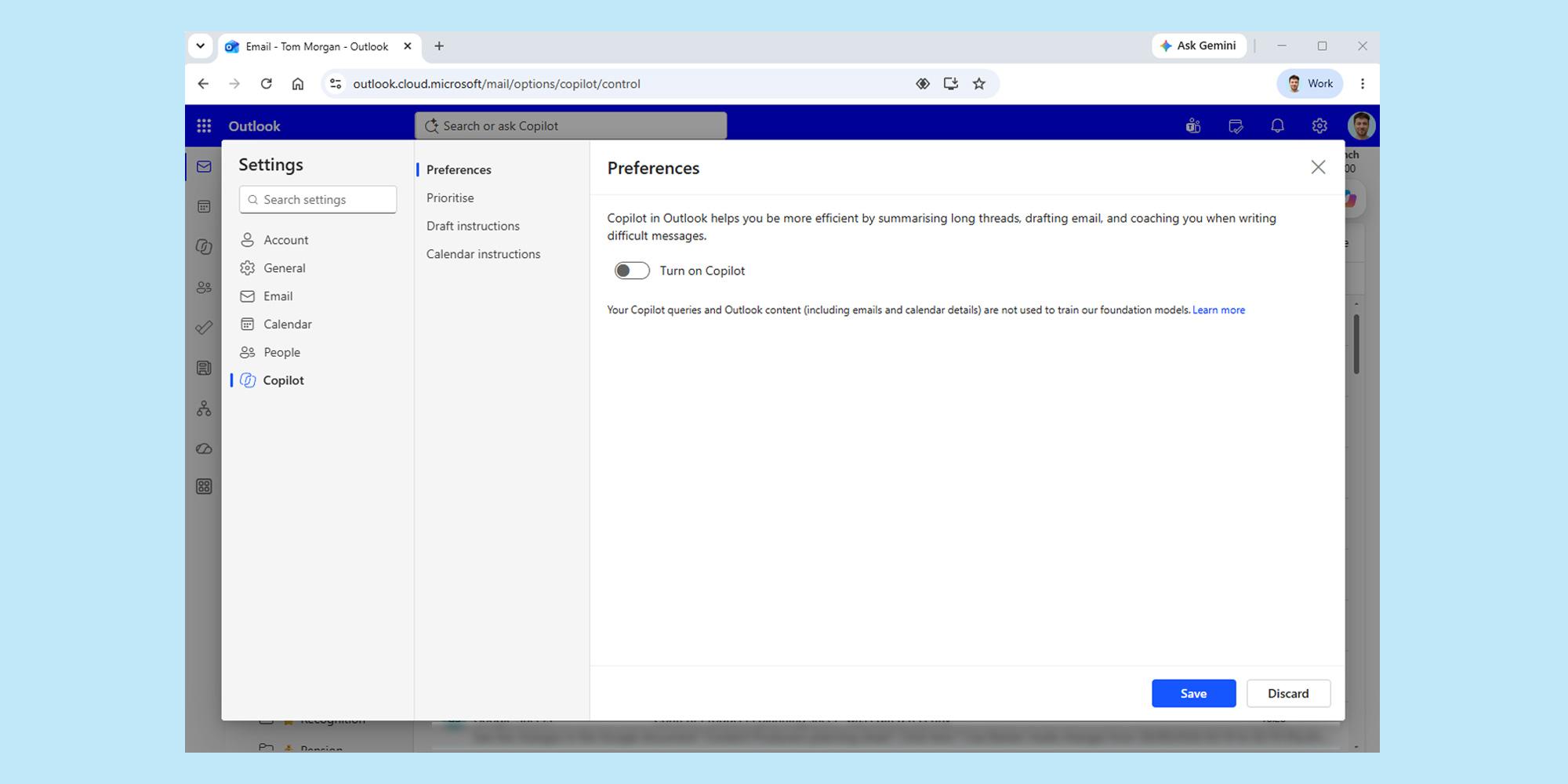Bookmark this page with star icon
The width and height of the screenshot is (1568, 784).
(979, 84)
